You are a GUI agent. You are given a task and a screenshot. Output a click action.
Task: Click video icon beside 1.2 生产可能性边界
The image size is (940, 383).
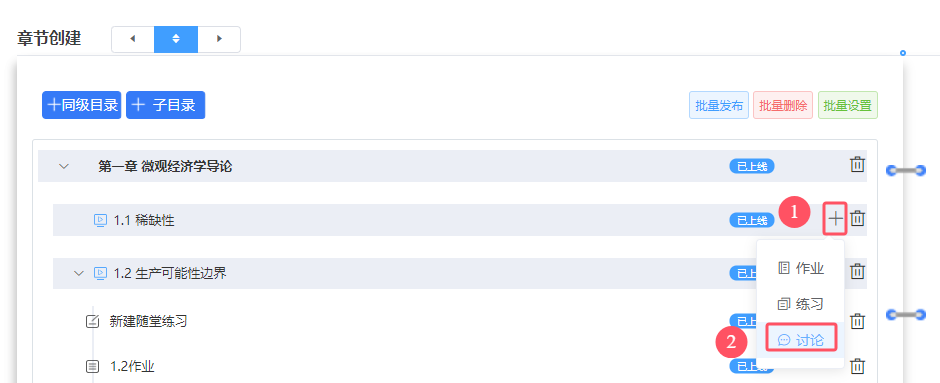point(100,273)
